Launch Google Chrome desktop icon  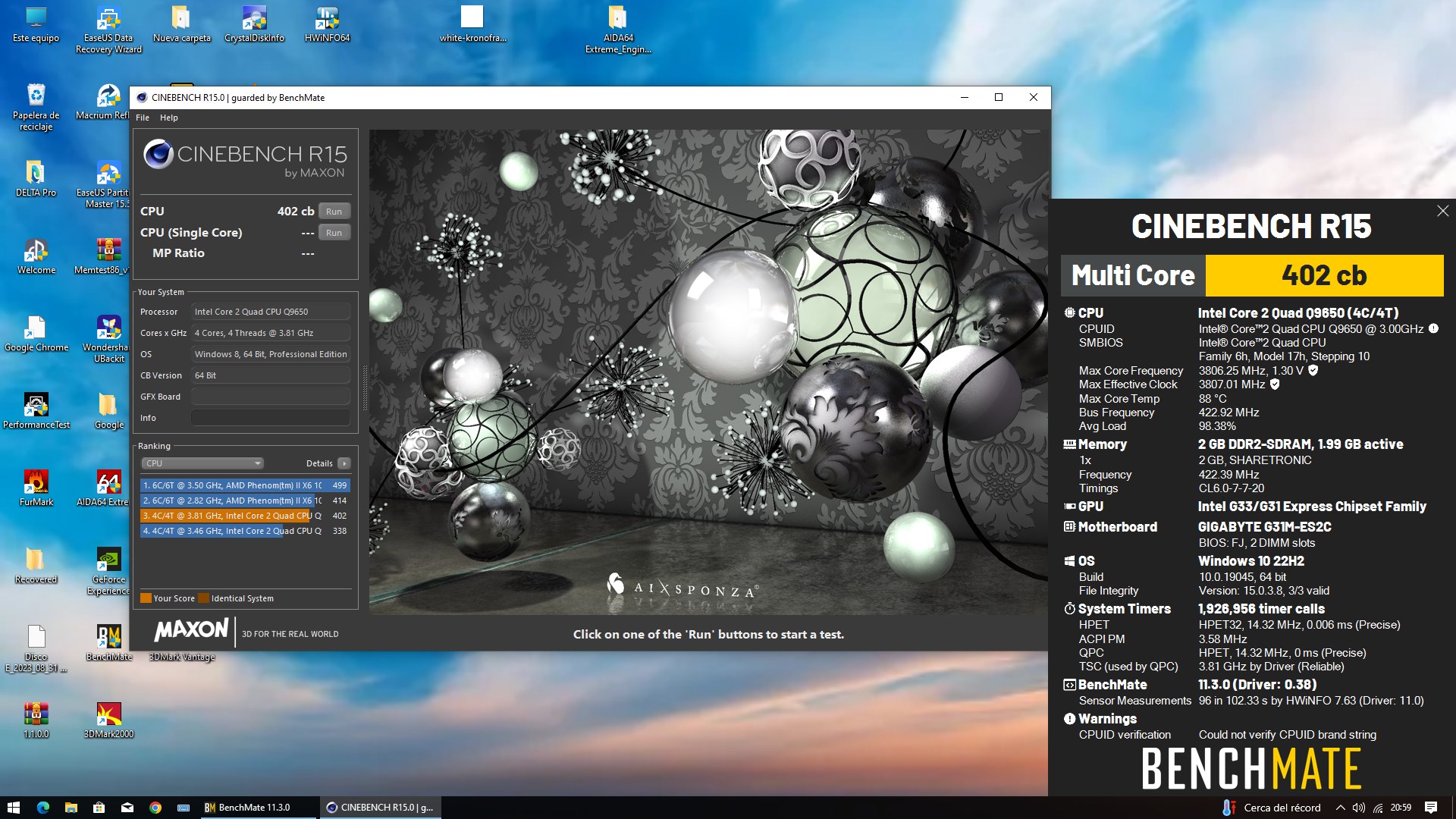click(x=36, y=334)
